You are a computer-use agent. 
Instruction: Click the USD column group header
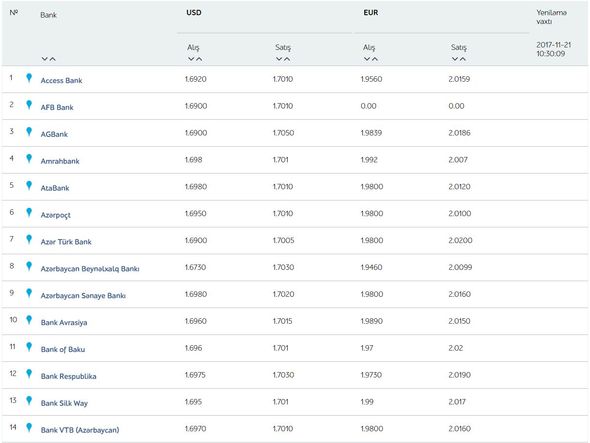194,13
